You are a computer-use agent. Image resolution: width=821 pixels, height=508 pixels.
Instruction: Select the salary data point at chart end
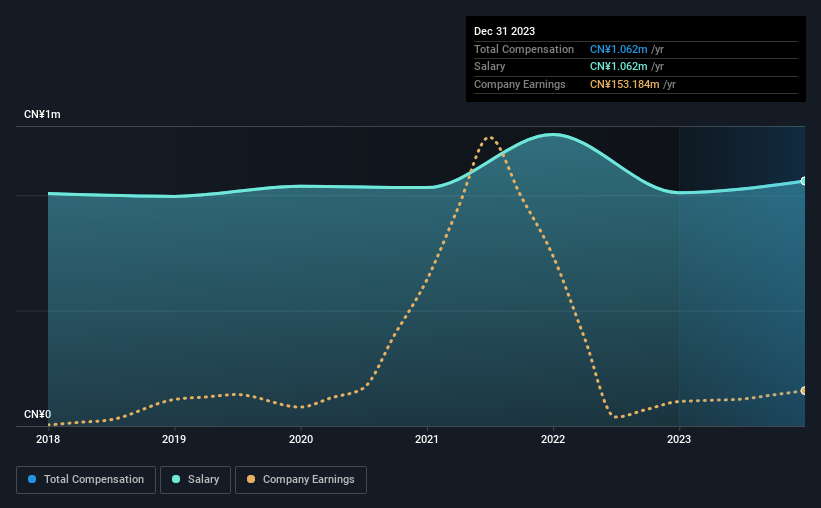pos(804,181)
